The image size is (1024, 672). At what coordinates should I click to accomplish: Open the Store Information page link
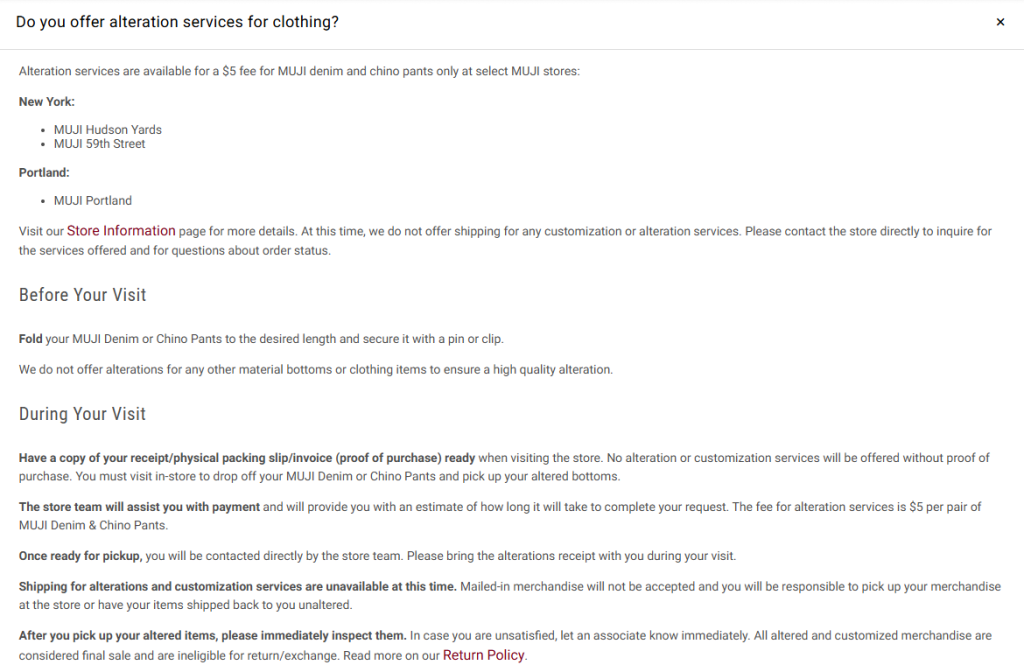tap(121, 231)
